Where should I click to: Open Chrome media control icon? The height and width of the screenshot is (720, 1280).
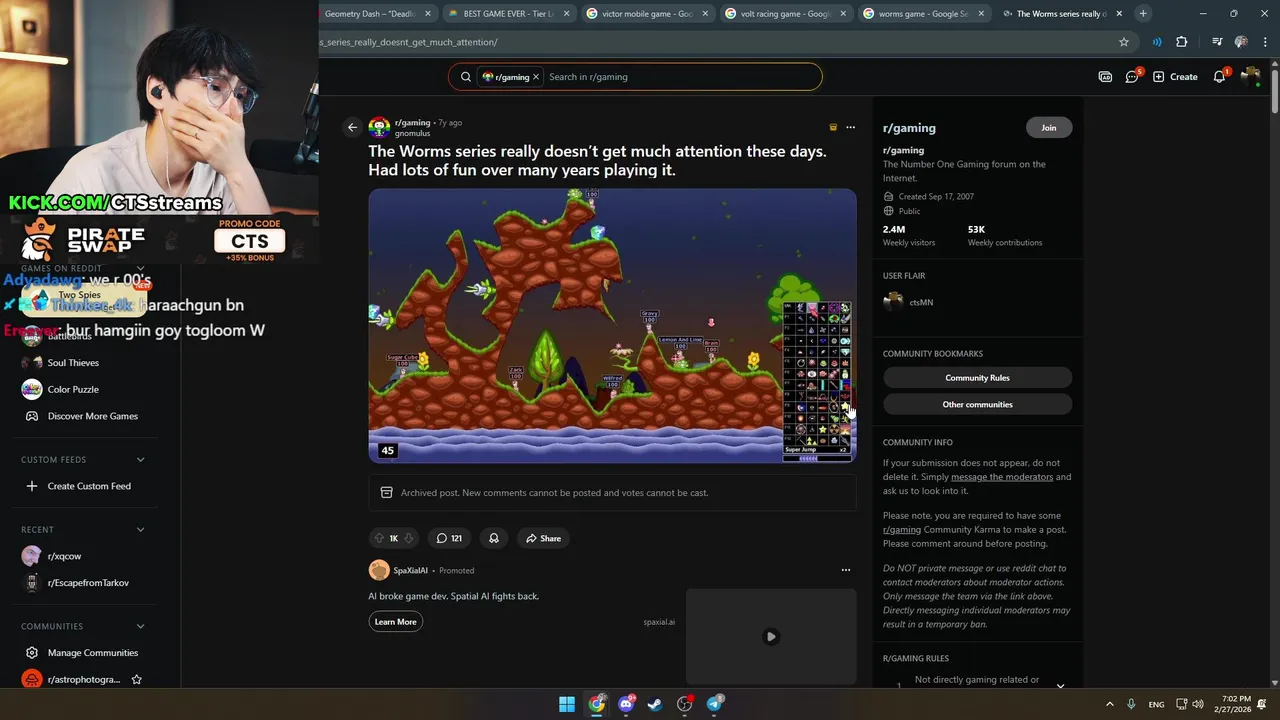[1217, 42]
